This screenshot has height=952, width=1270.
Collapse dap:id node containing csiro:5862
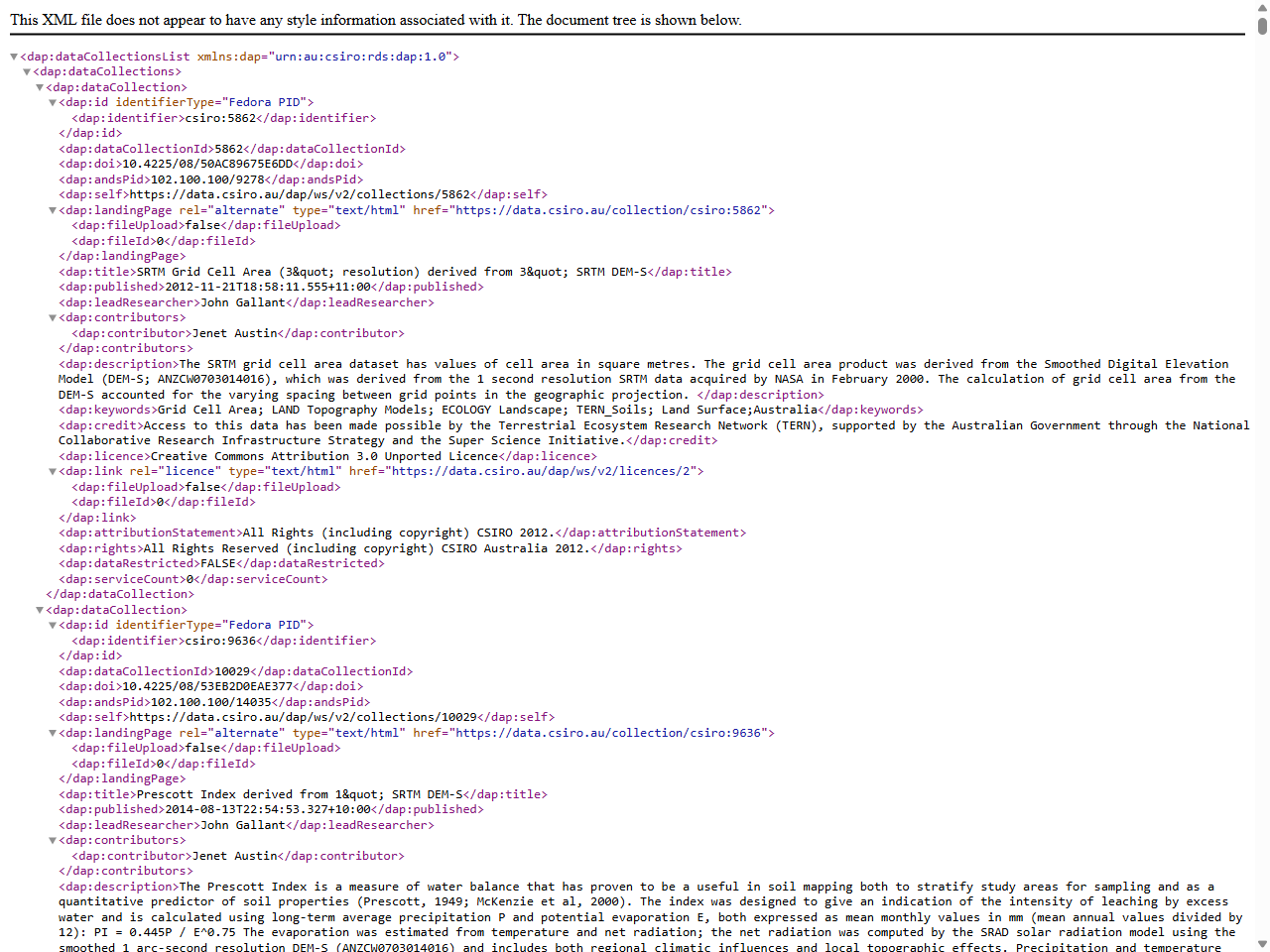tap(53, 103)
